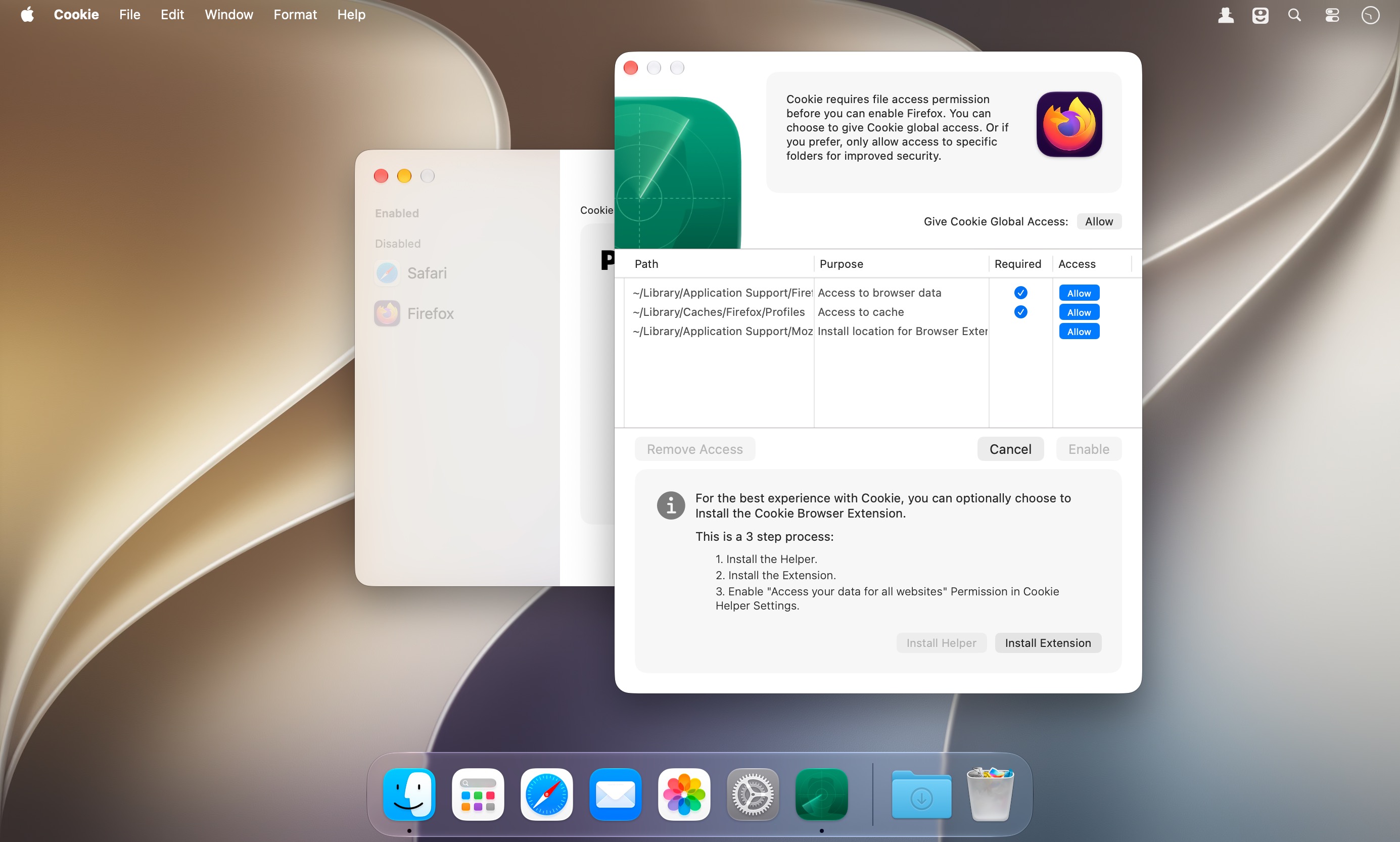Open the Downloads folder in Dock
Image resolution: width=1400 pixels, height=842 pixels.
point(921,794)
